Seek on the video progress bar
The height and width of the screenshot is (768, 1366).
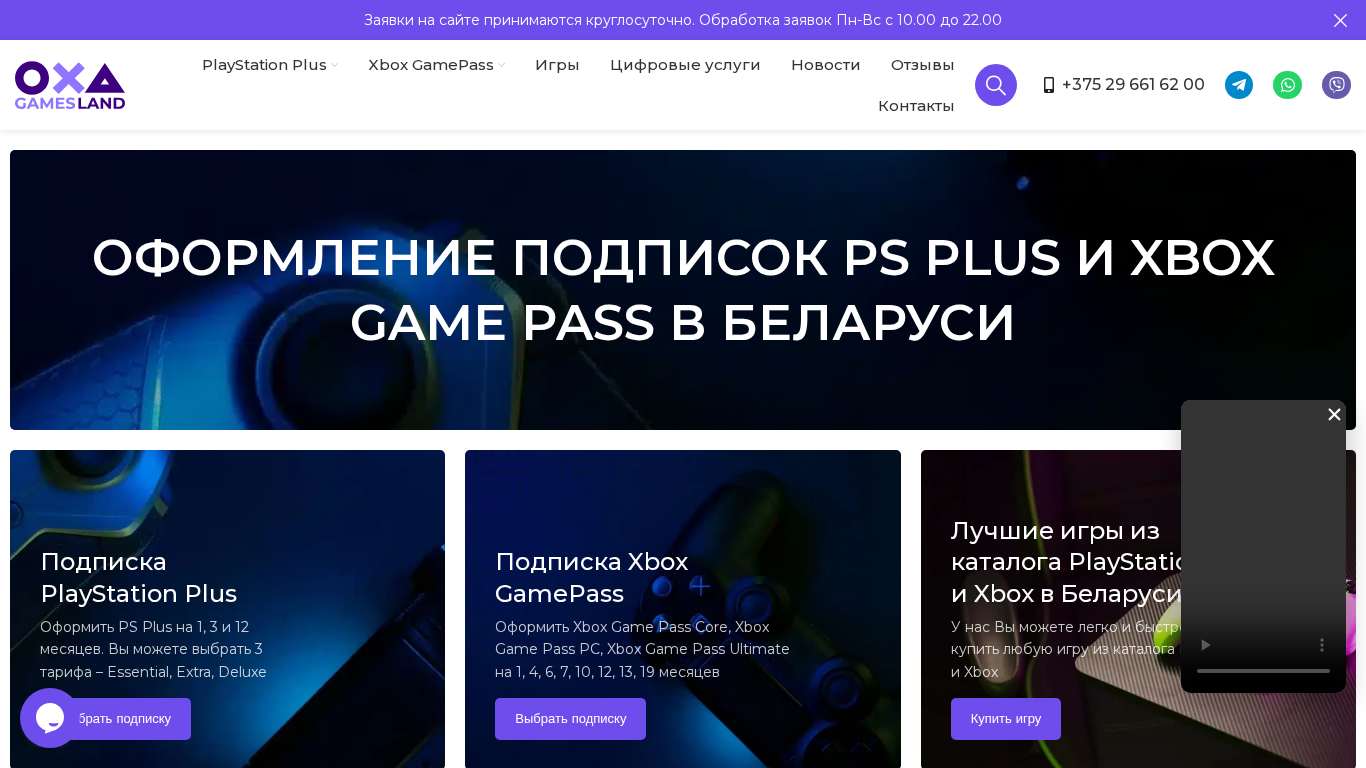click(x=1263, y=671)
